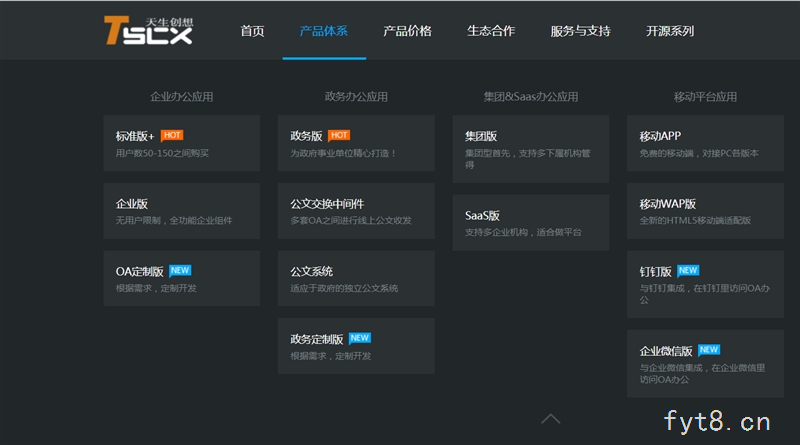800x445 pixels.
Task: Click the NEW badge next to 钉钉版
Action: 688,270
